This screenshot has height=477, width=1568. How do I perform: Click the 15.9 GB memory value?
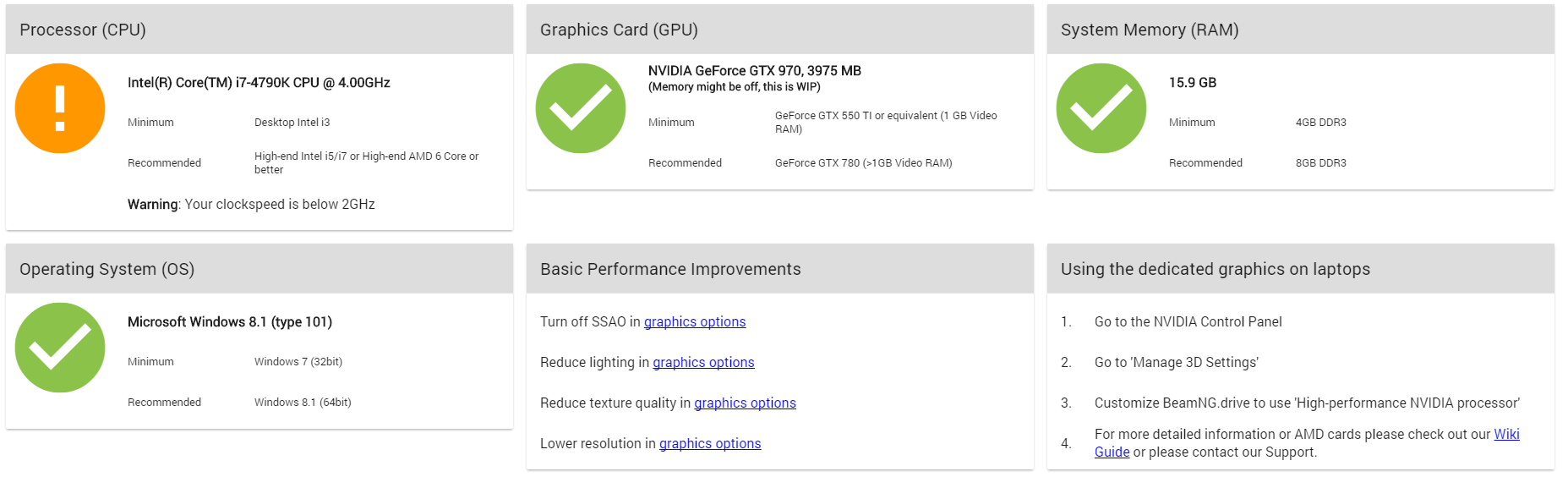coord(1193,83)
